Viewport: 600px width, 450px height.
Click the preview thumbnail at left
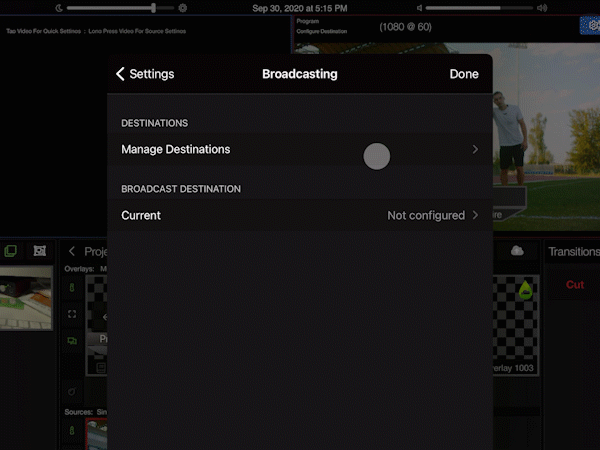click(25, 300)
